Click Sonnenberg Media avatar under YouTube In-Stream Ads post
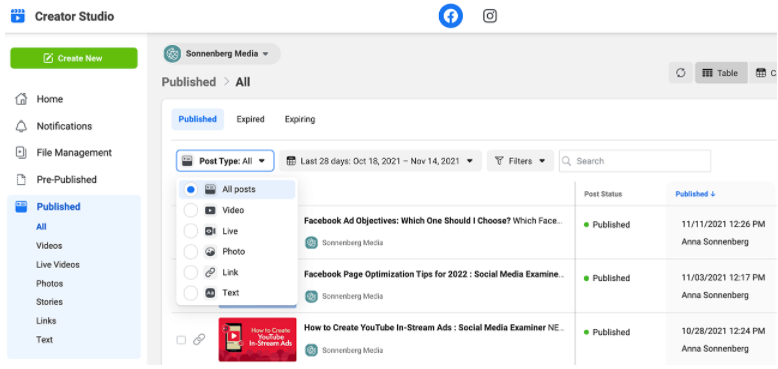The height and width of the screenshot is (369, 778). pos(311,350)
